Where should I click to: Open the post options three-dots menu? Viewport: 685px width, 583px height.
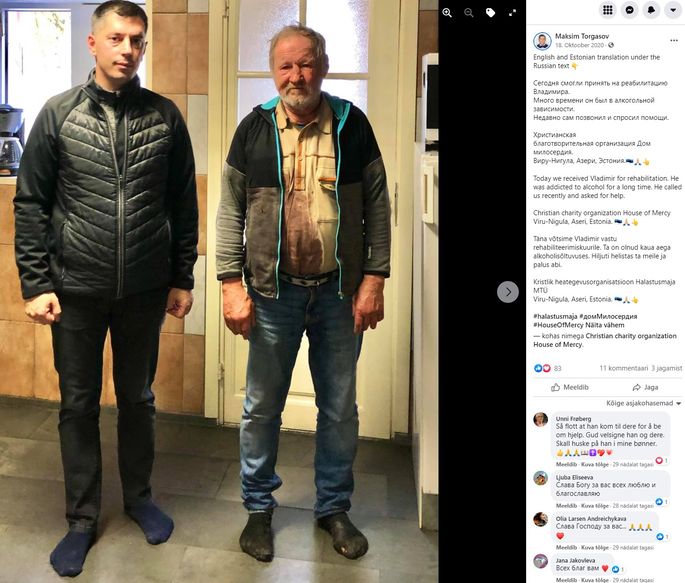point(674,41)
